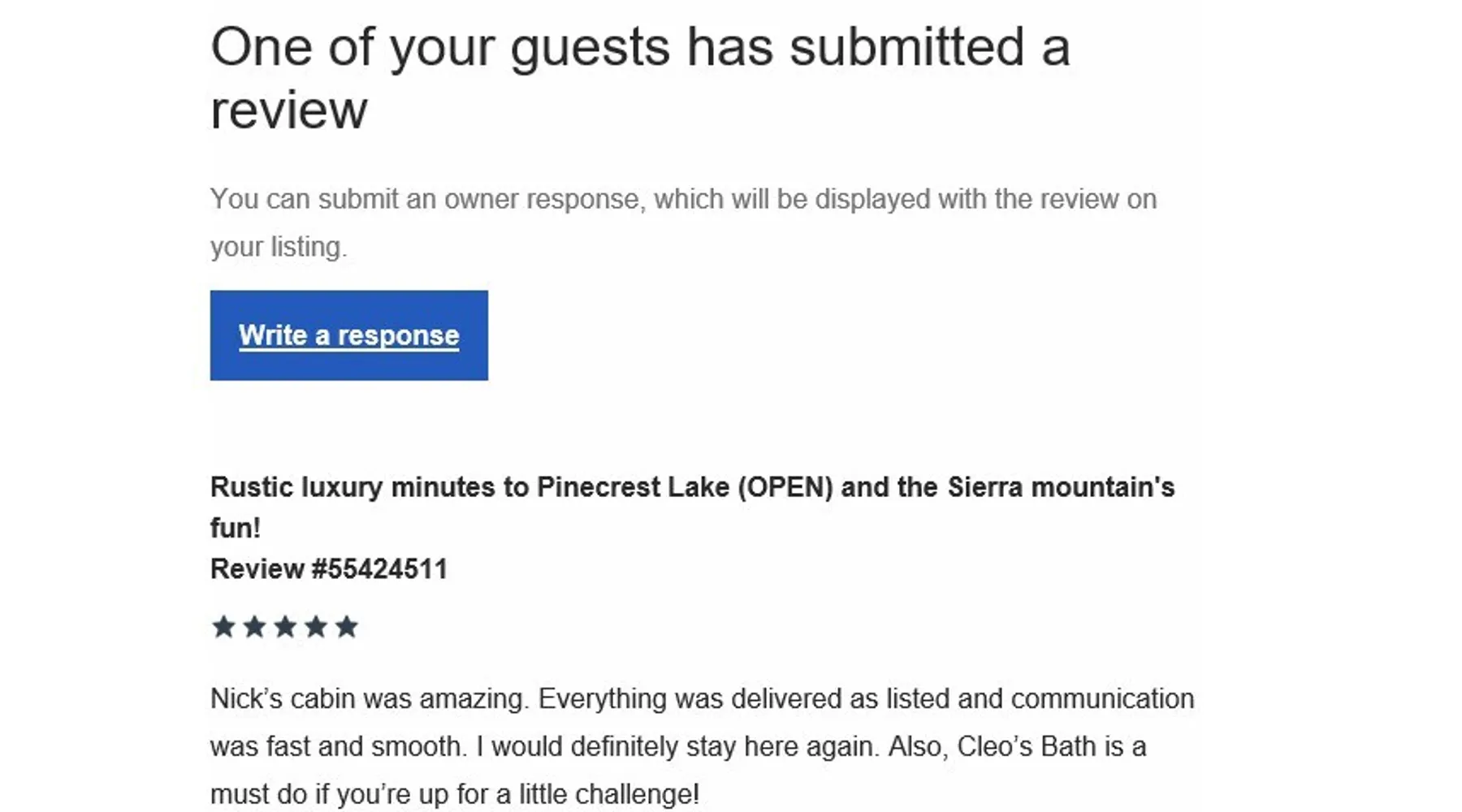Screen dimensions: 1462x812
Task: Click the word review under the main heading
Action: point(288,110)
